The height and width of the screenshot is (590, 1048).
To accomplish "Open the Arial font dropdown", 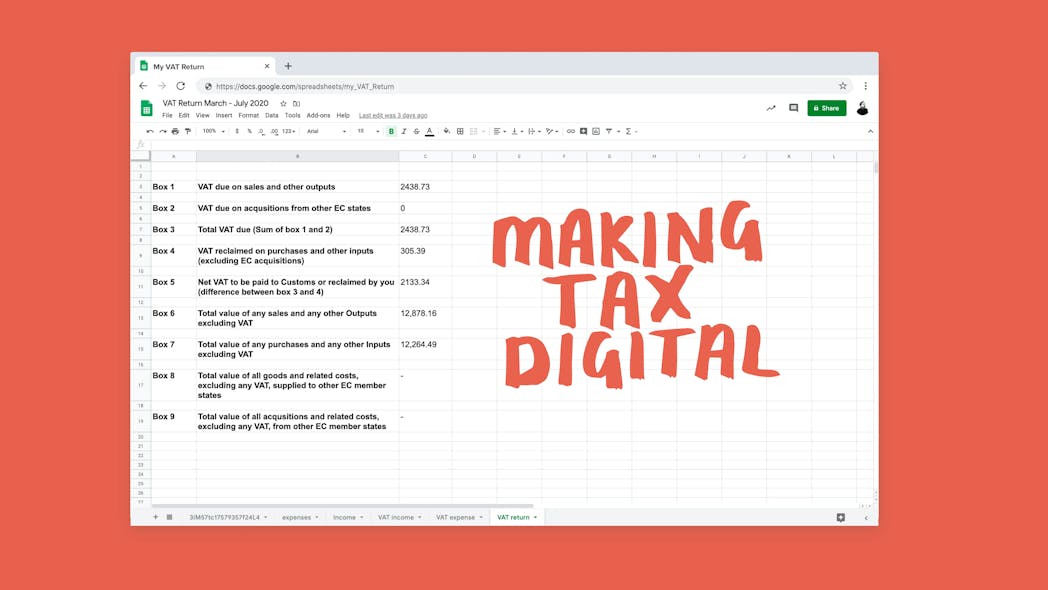I will click(x=326, y=132).
